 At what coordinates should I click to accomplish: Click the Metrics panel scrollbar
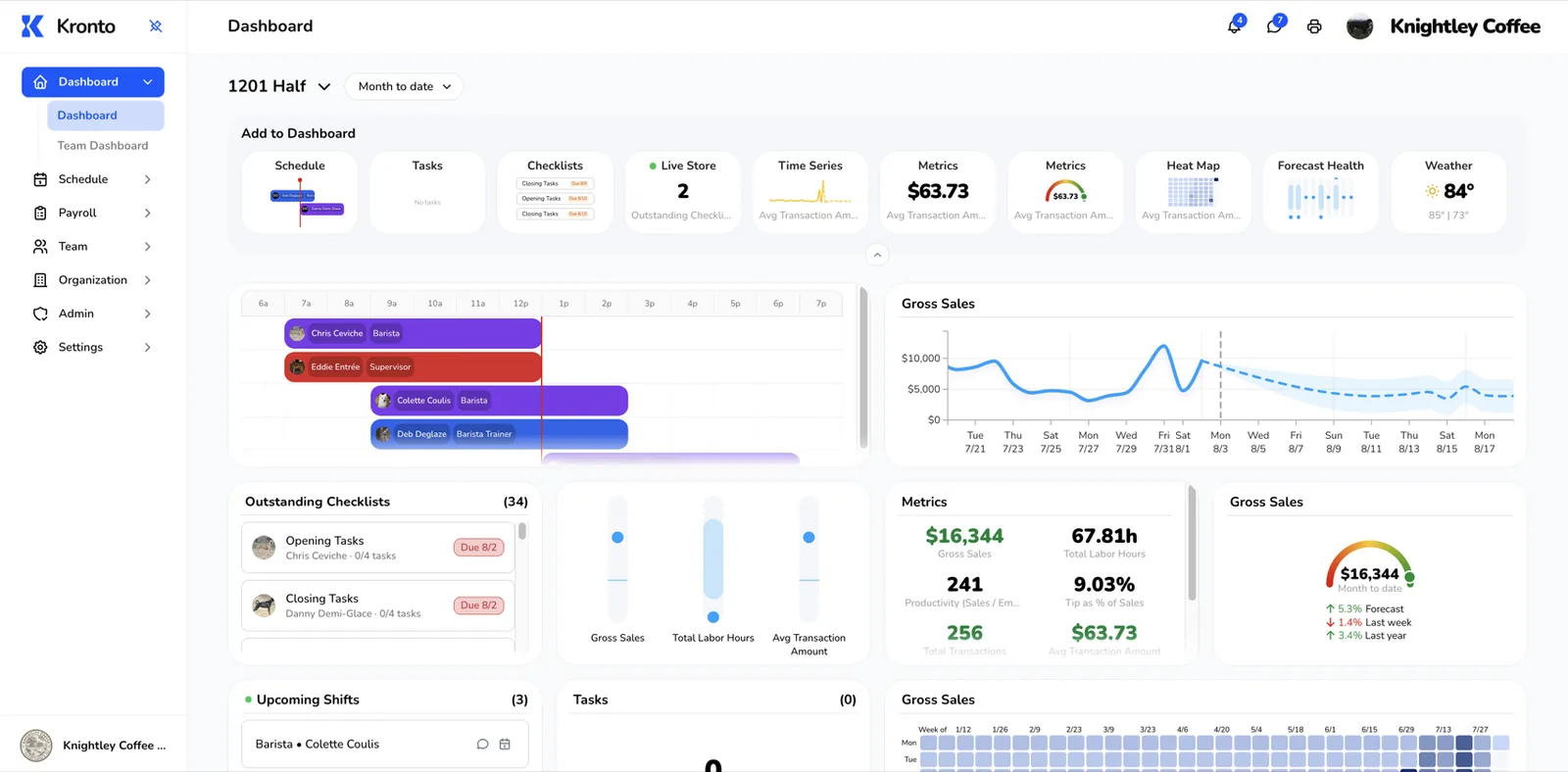[x=1192, y=543]
